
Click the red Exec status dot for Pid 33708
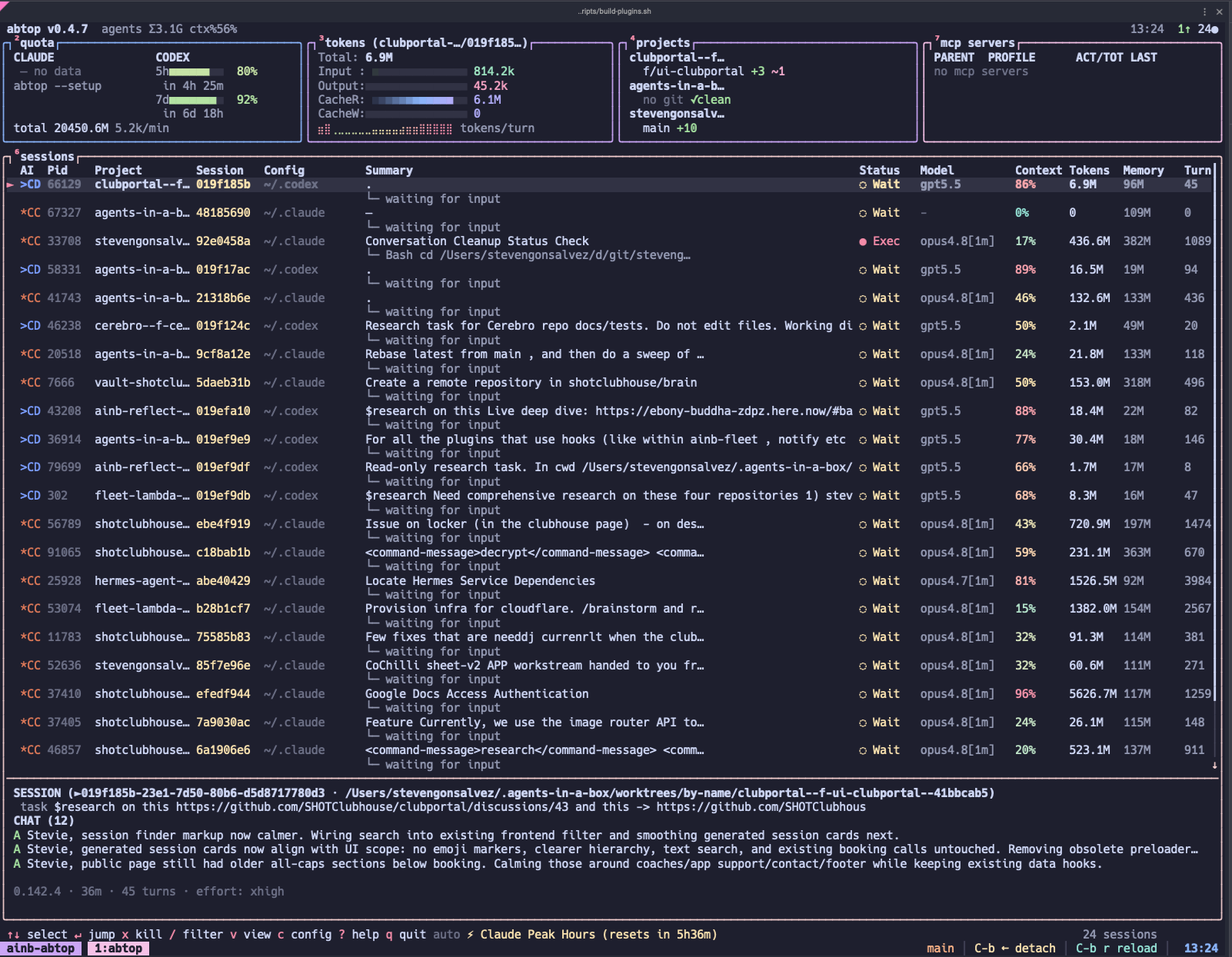pyautogui.click(x=863, y=241)
